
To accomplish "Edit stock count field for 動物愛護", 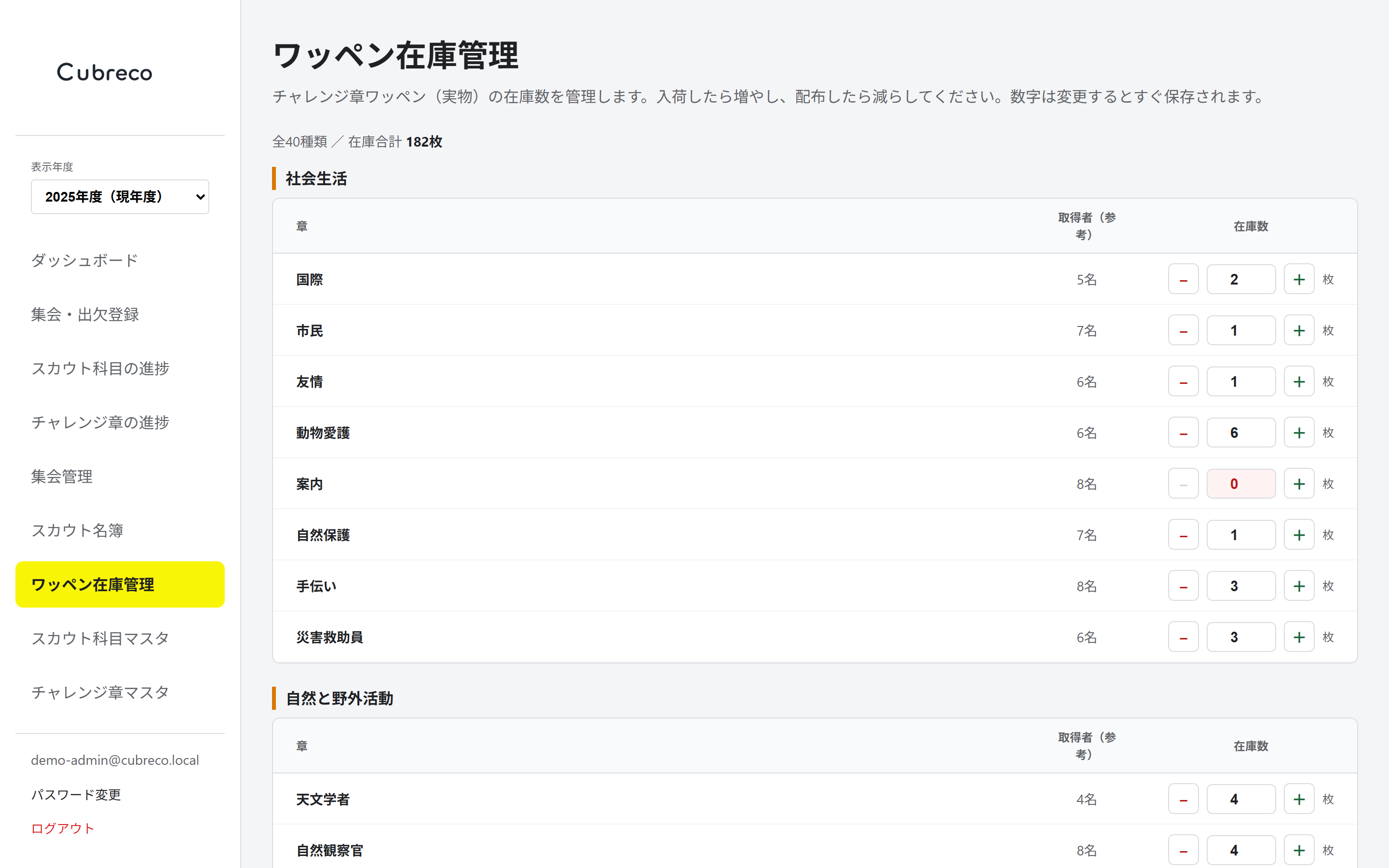I will (1241, 432).
